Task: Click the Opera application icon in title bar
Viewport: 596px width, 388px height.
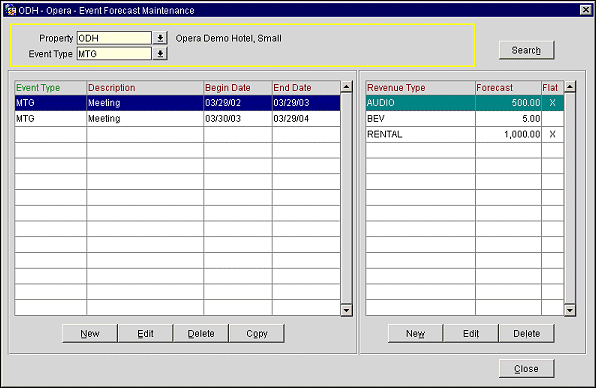Action: point(10,10)
